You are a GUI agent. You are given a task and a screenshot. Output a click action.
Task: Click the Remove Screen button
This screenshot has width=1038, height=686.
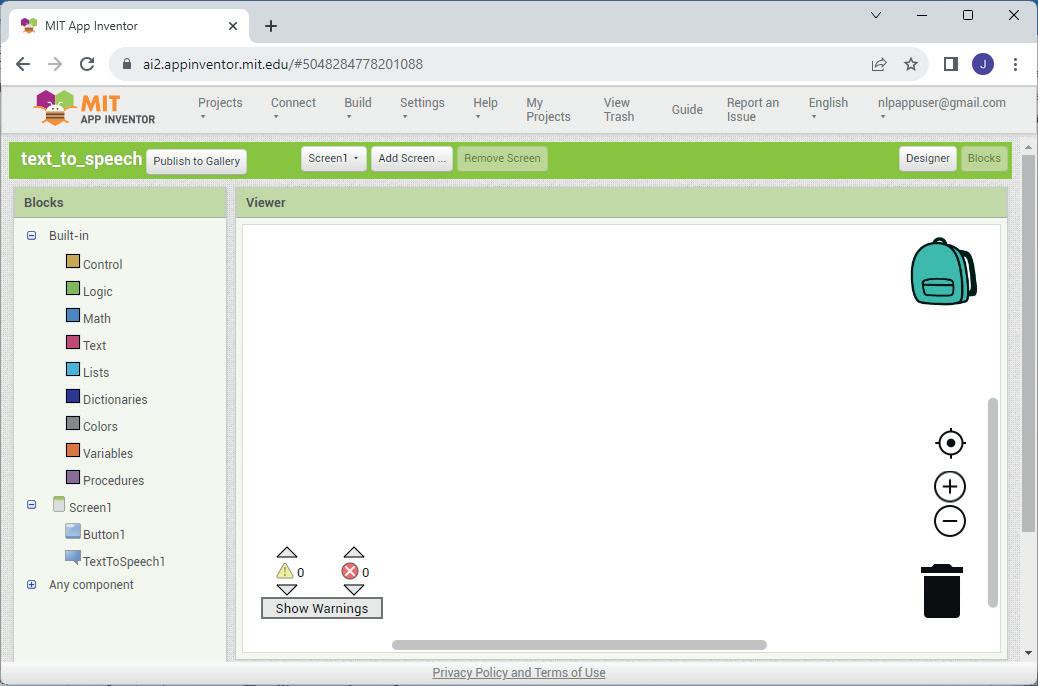click(502, 158)
